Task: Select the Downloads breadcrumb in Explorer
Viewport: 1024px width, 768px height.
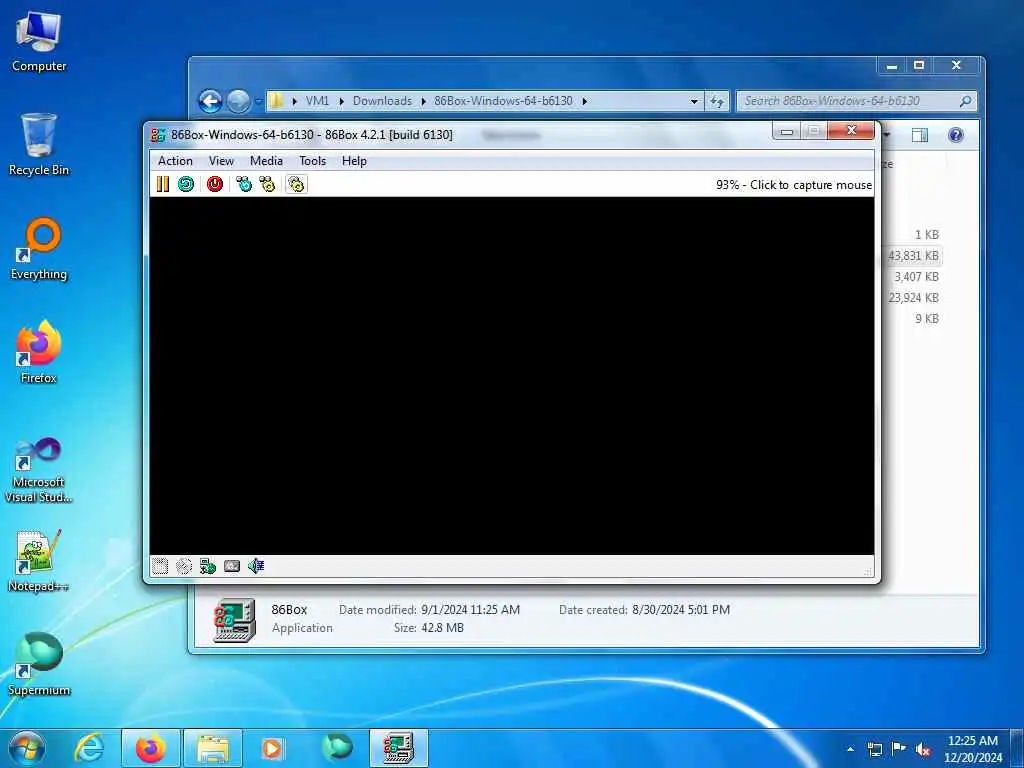Action: tap(383, 101)
